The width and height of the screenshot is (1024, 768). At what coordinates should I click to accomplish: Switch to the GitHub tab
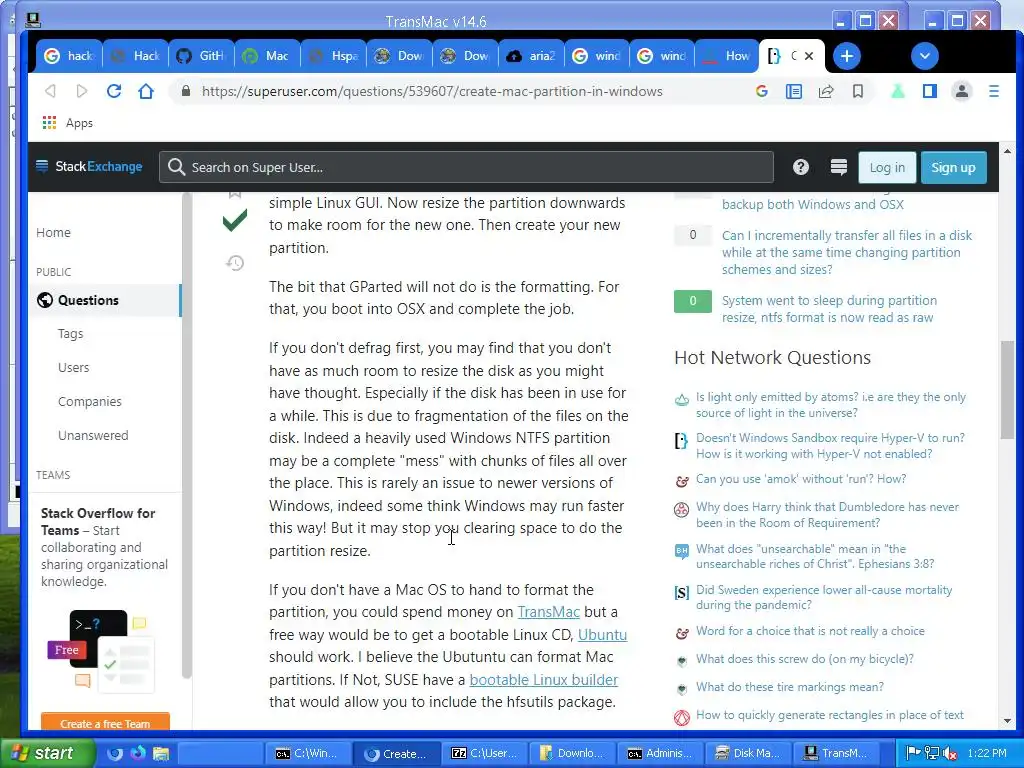click(x=201, y=56)
